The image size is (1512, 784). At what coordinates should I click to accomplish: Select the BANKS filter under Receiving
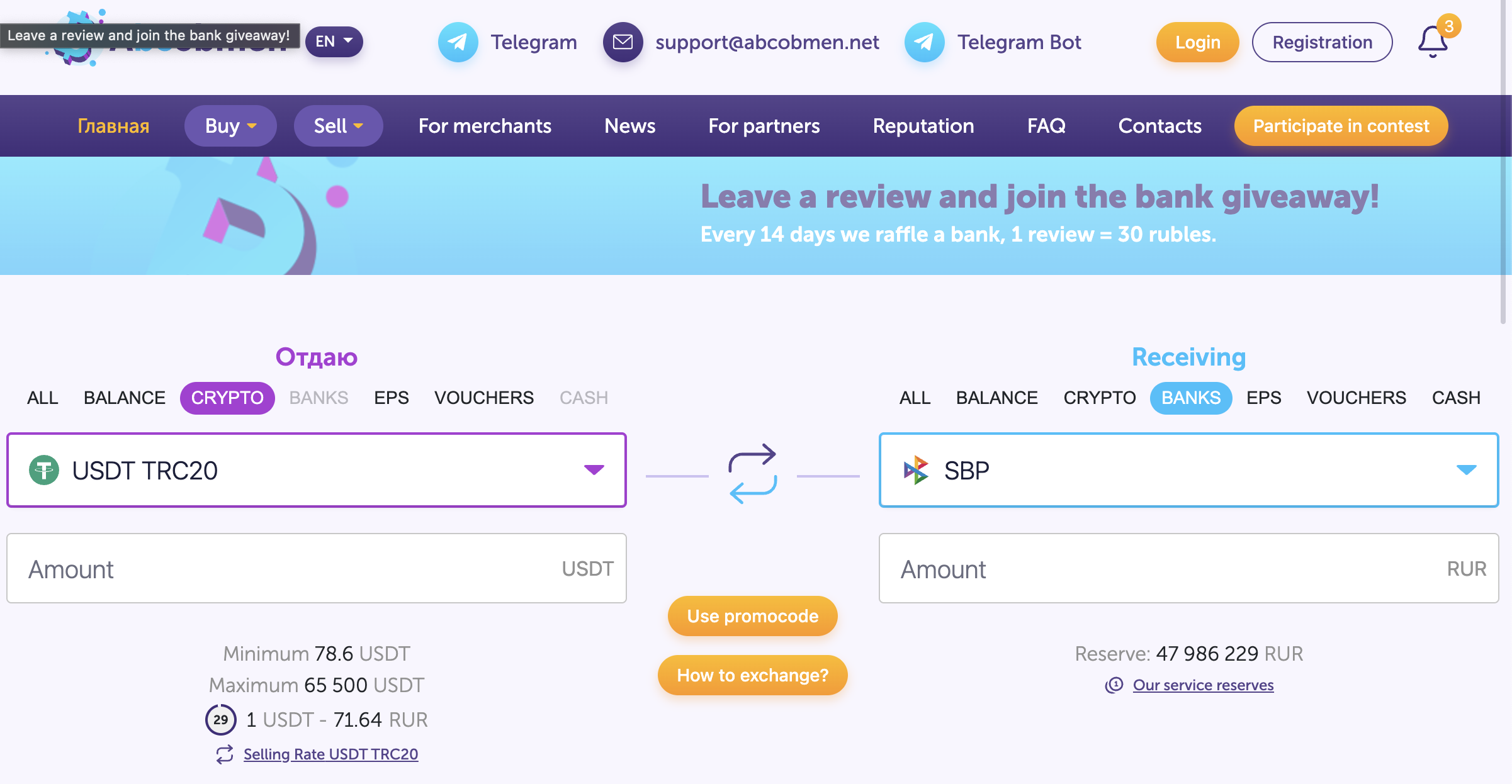coord(1190,398)
